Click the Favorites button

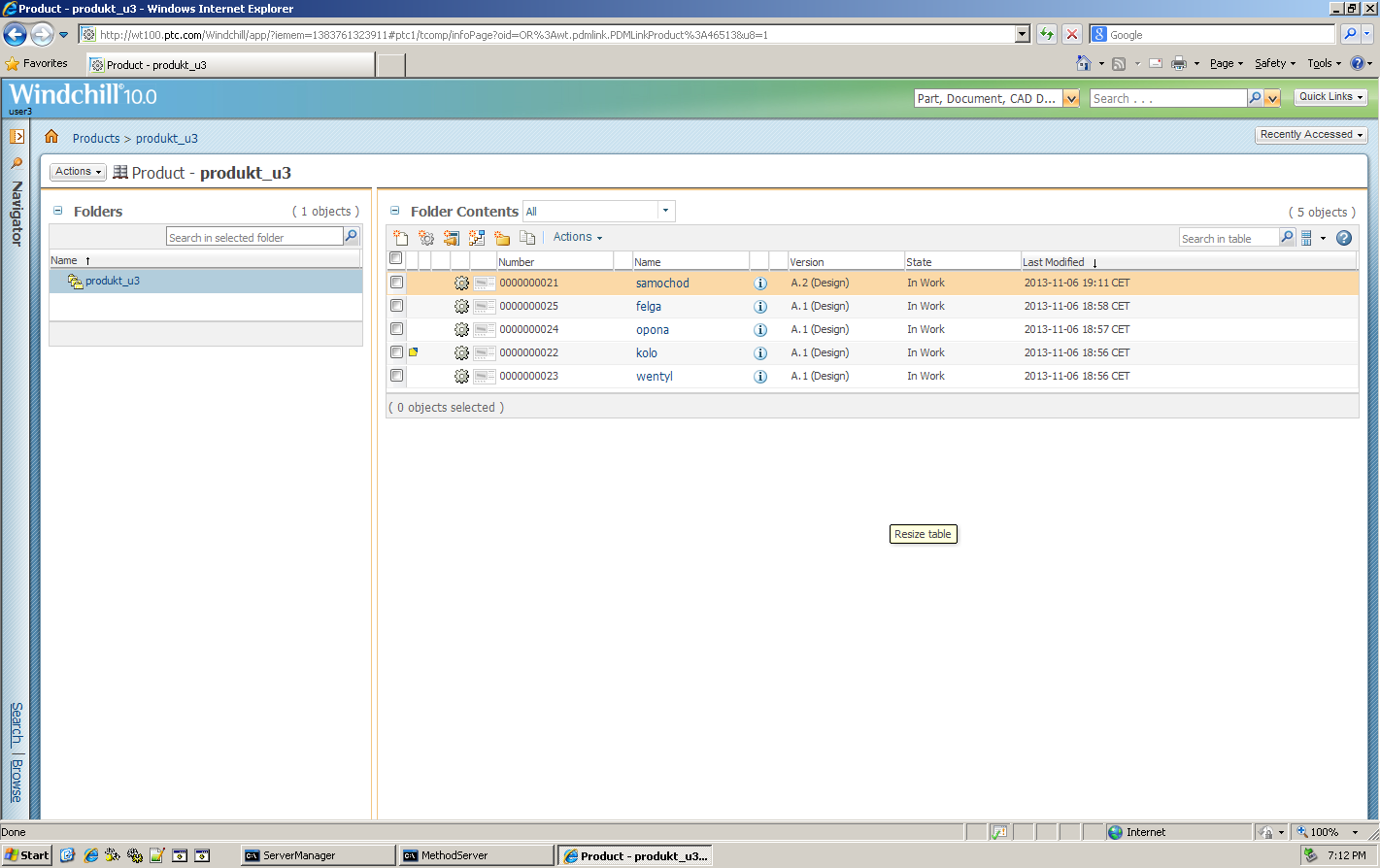tap(37, 63)
